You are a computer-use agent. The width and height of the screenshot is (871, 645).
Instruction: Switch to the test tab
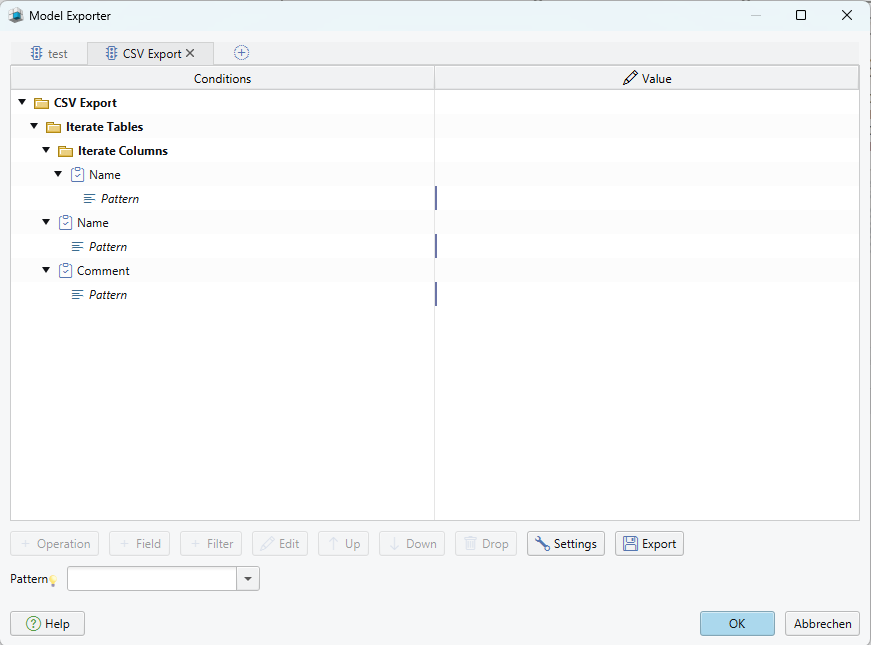(49, 54)
